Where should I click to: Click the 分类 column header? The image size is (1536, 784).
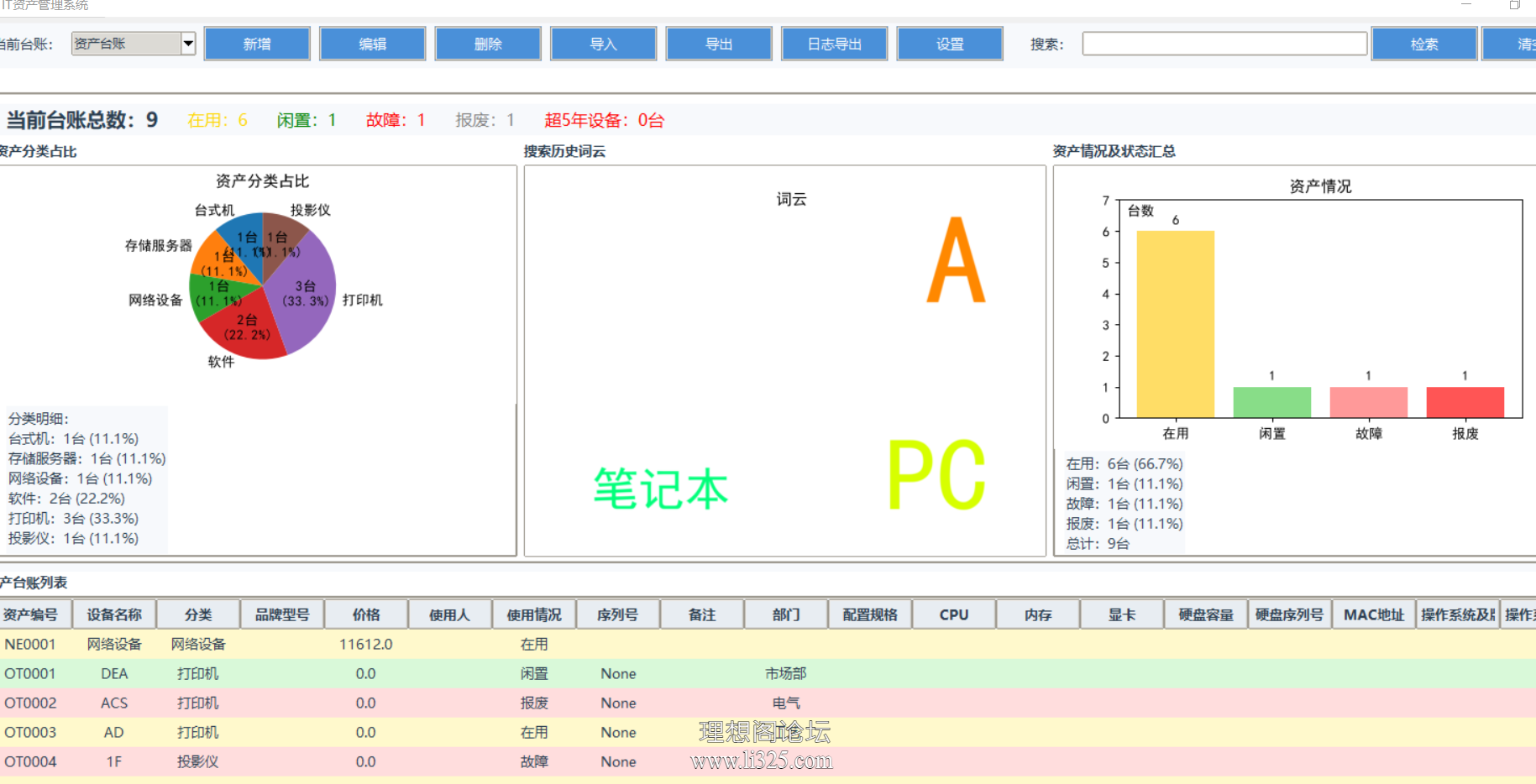pos(198,614)
